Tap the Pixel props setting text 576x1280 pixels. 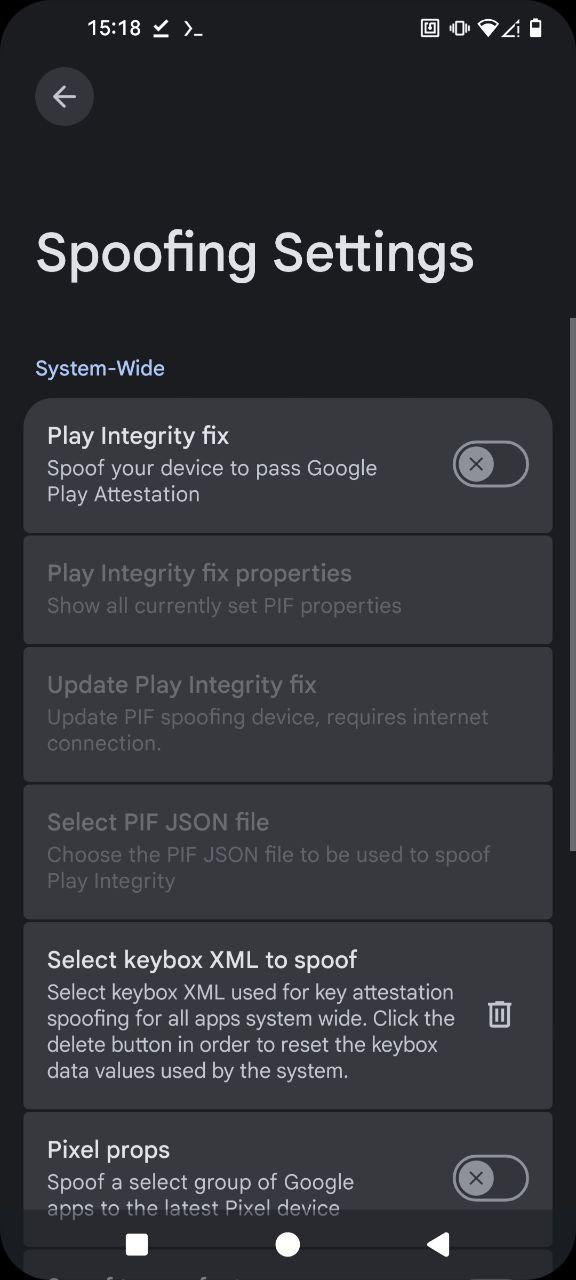tap(108, 1150)
